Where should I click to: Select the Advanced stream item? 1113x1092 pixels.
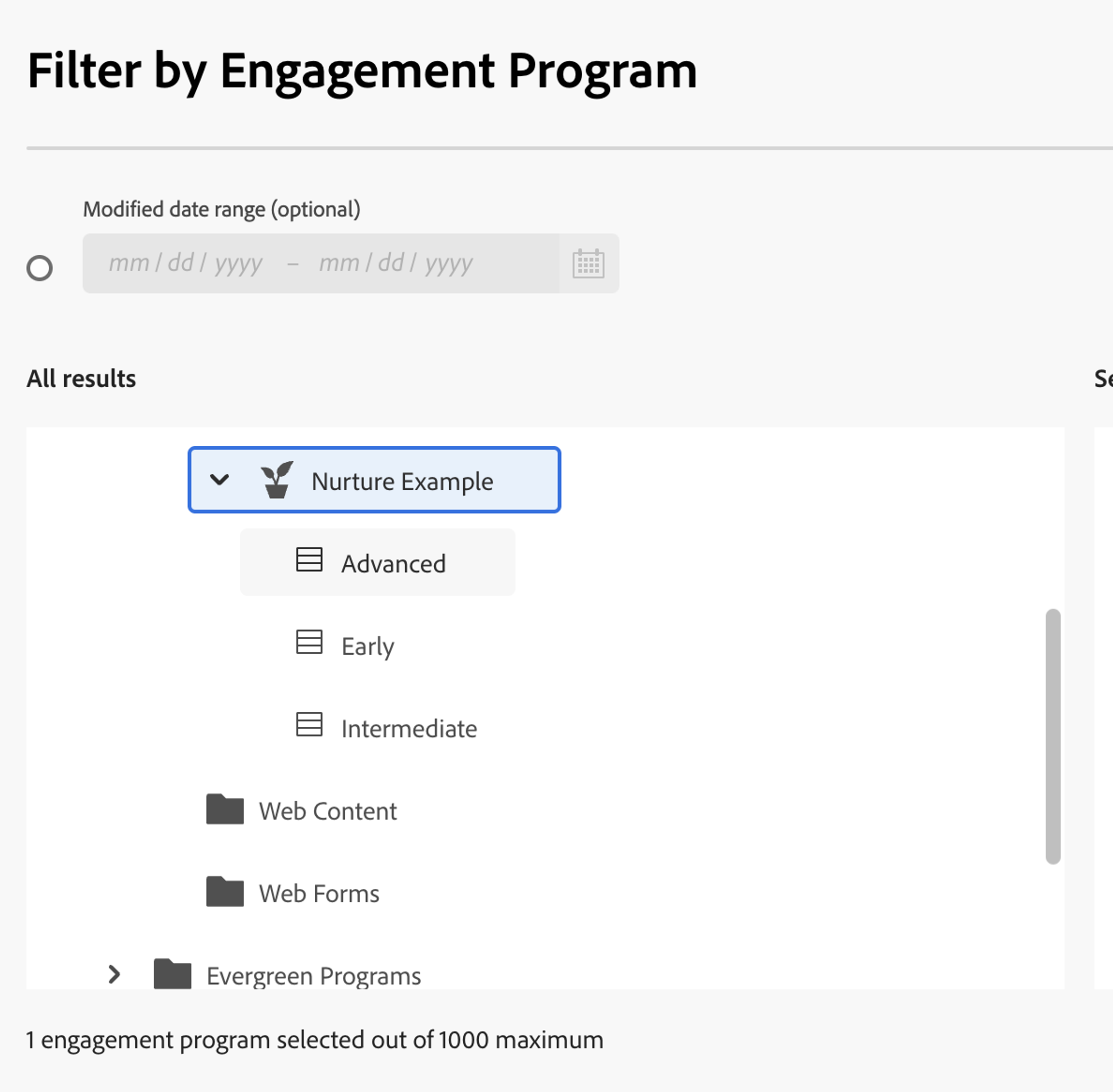[x=393, y=564]
